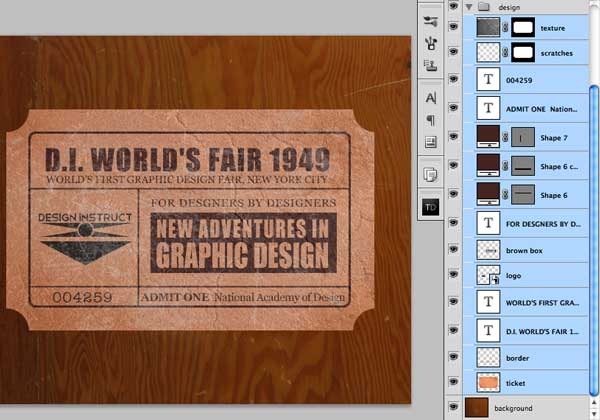Select the 'design' group name
600x420 pixels.
point(509,7)
